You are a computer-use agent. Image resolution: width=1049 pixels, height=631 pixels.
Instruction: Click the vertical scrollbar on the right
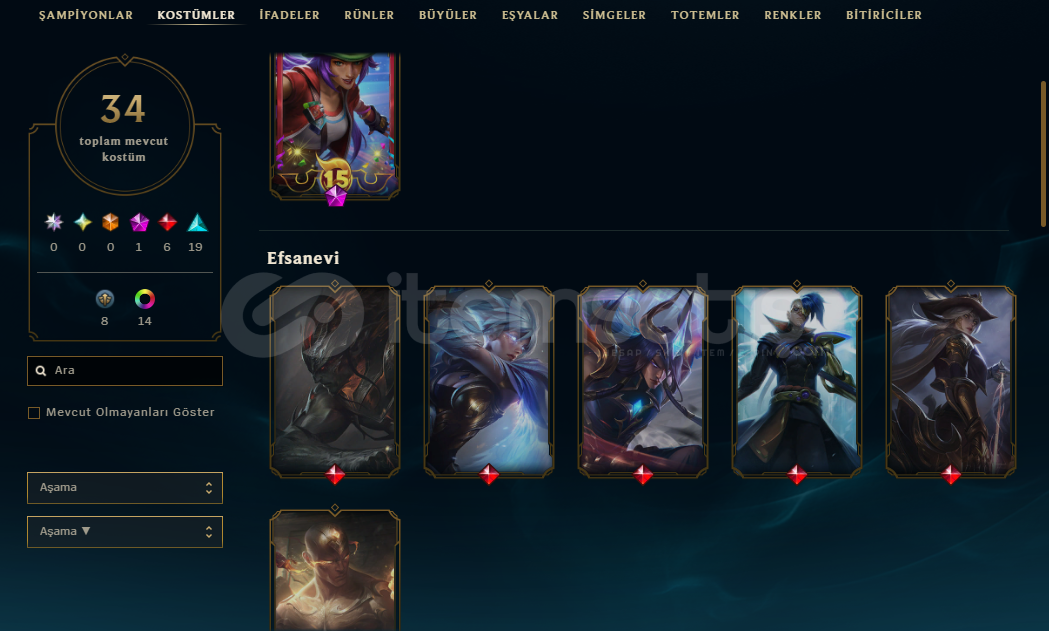pos(1043,154)
